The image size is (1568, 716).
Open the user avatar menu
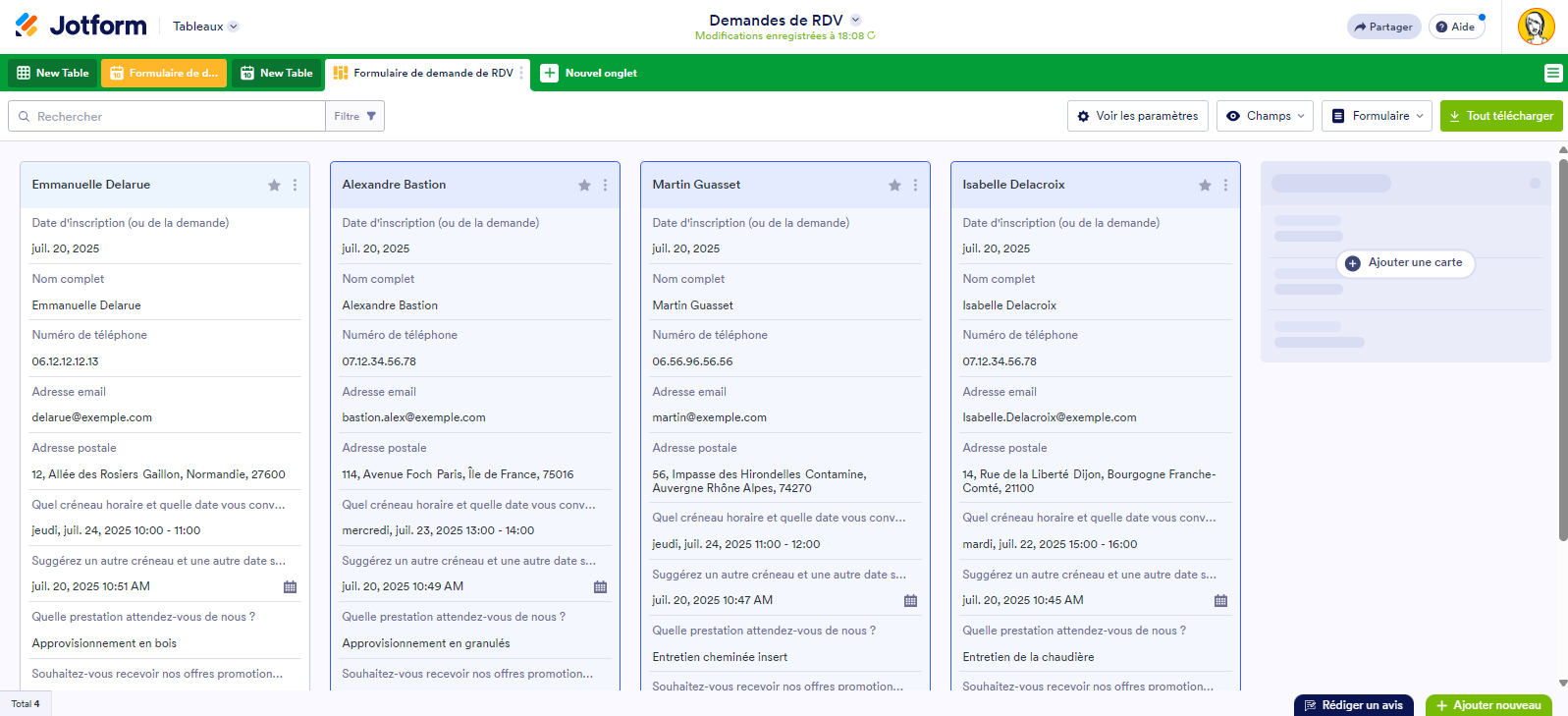pyautogui.click(x=1536, y=27)
